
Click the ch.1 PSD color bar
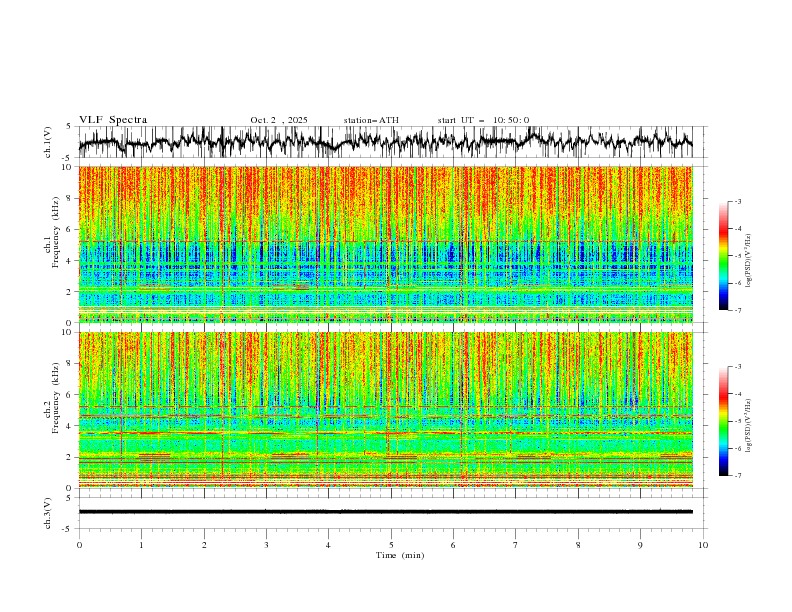[723, 256]
